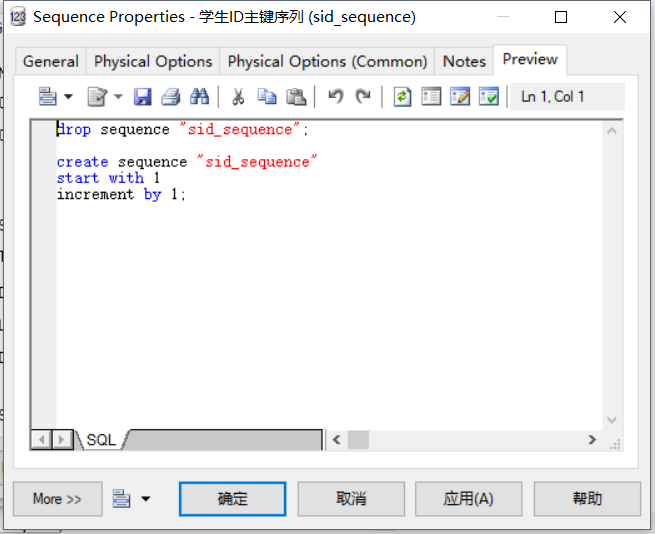Redo the last edit

tap(363, 96)
